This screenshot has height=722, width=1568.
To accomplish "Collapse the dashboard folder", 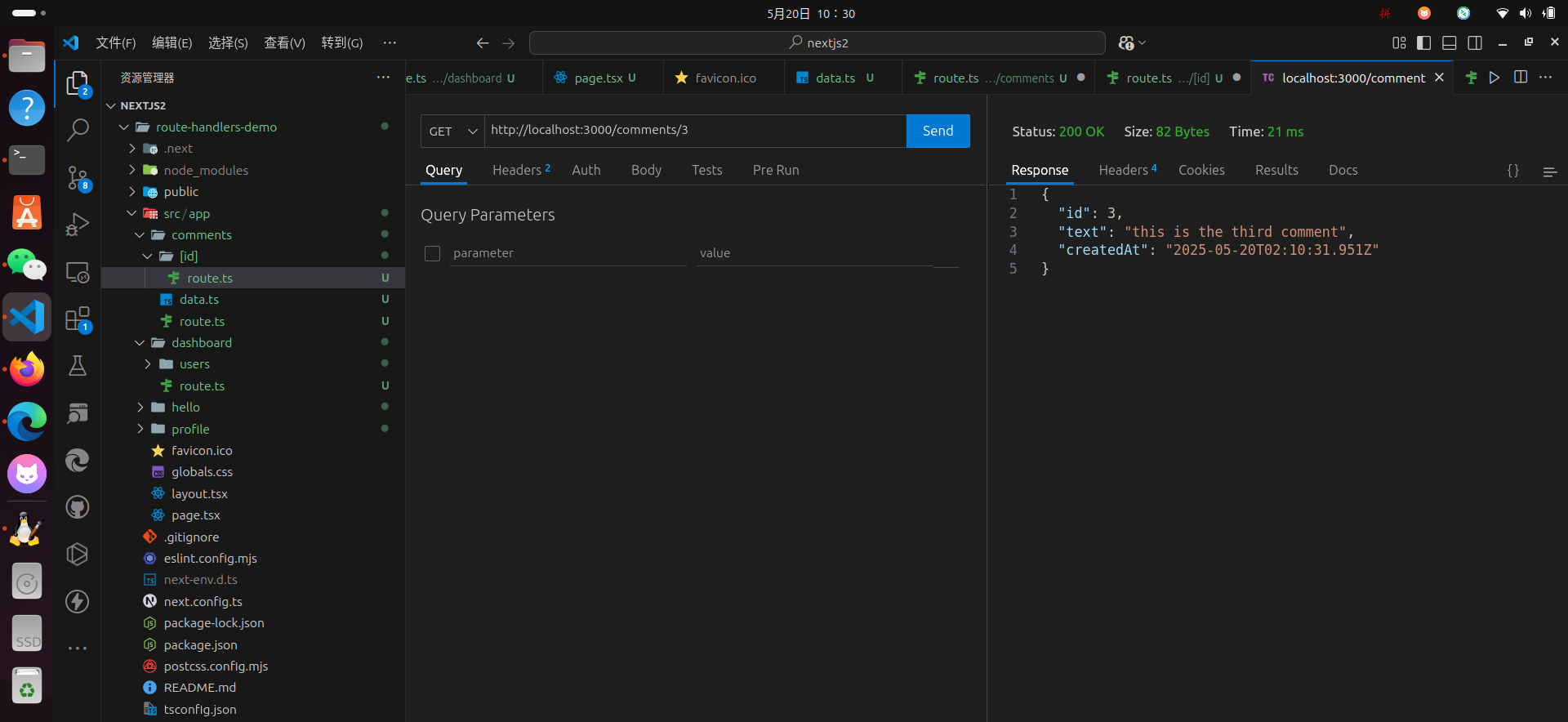I will tap(201, 343).
